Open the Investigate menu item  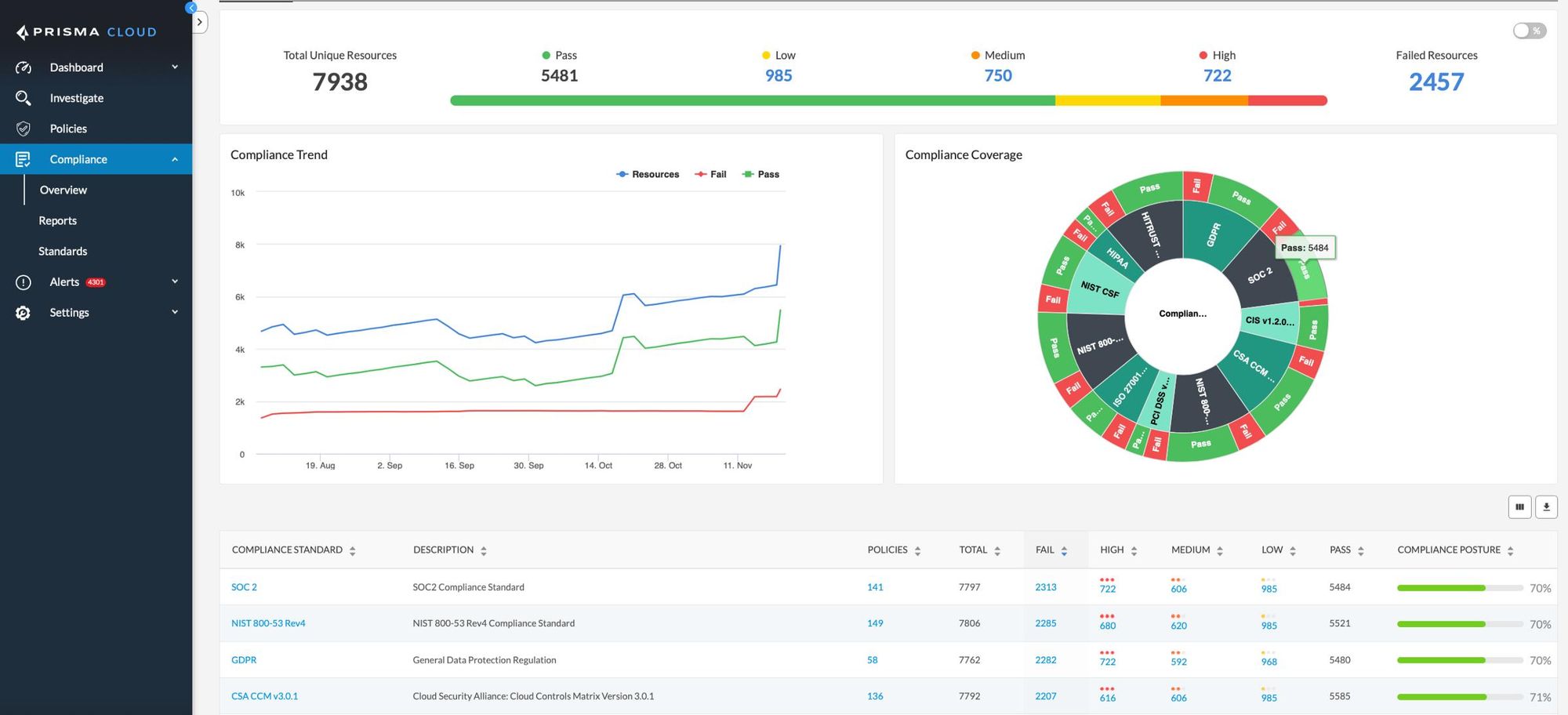pyautogui.click(x=77, y=98)
